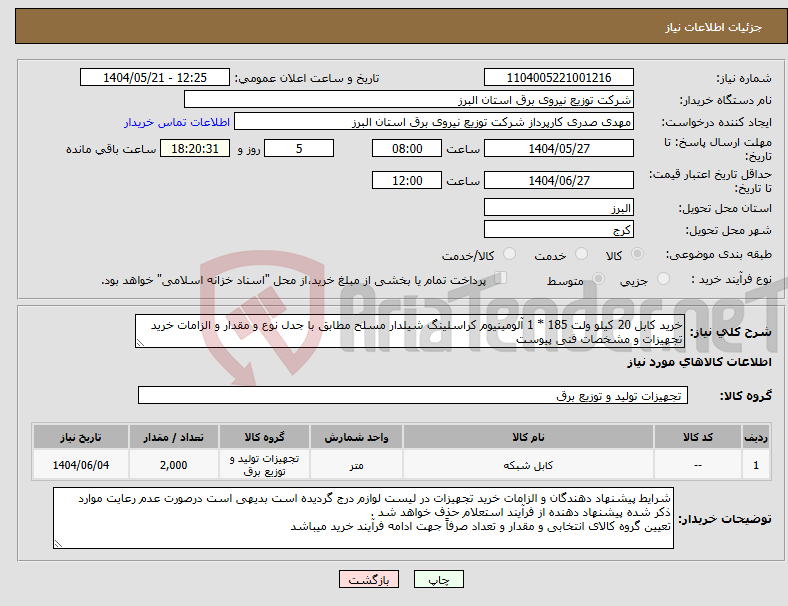Click the delivery city کرج field

559,229
